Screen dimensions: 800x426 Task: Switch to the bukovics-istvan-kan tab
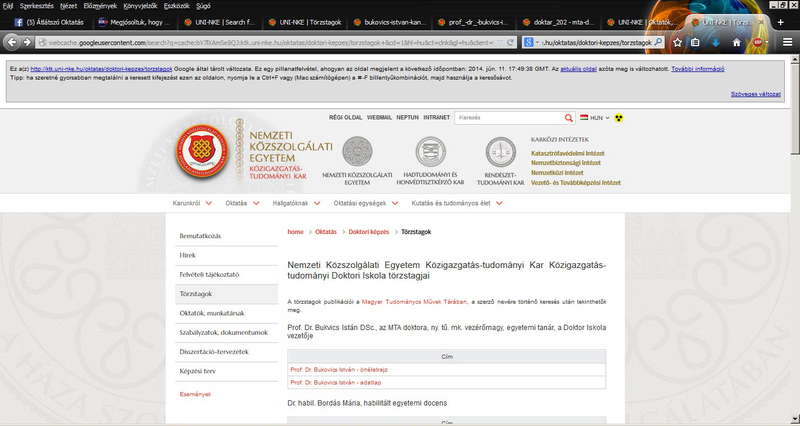[x=391, y=22]
